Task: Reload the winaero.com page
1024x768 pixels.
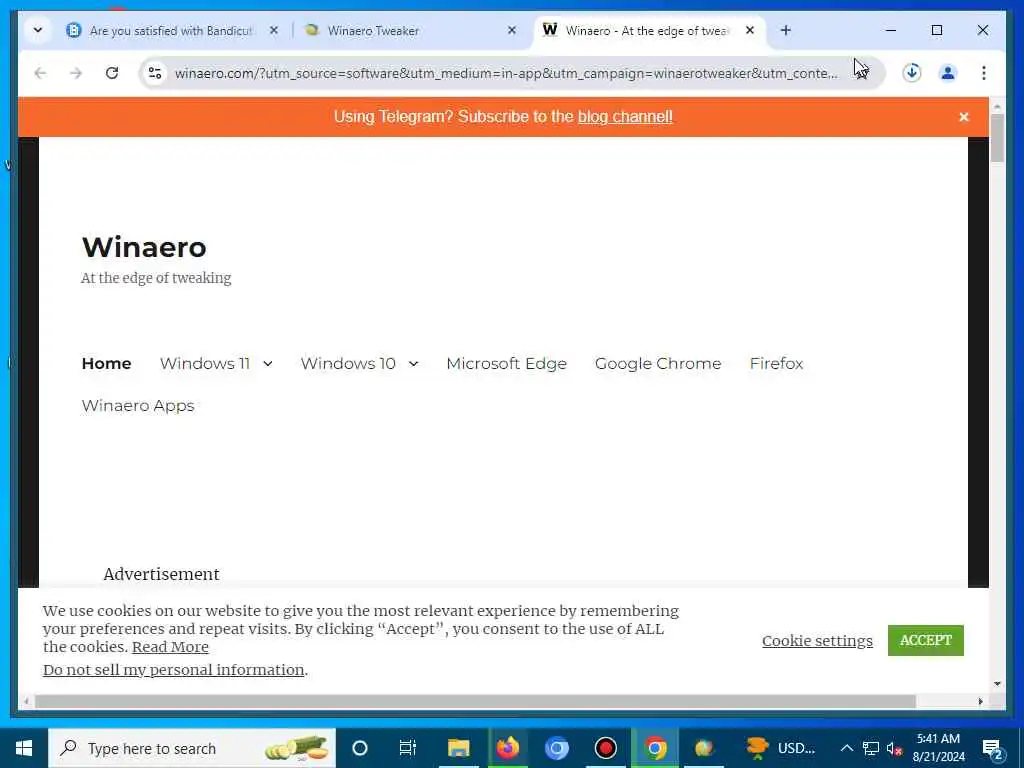Action: coord(112,73)
